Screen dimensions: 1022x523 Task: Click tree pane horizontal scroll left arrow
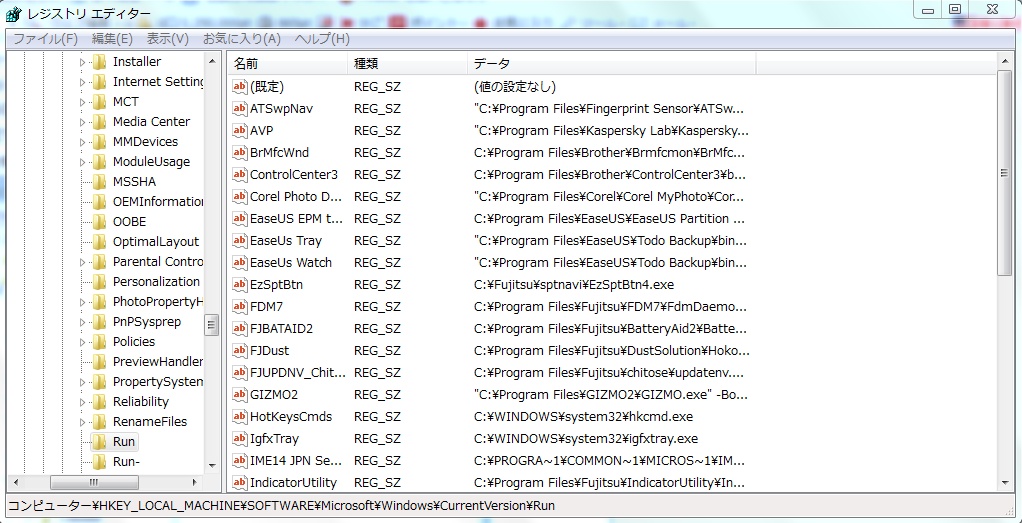click(18, 483)
